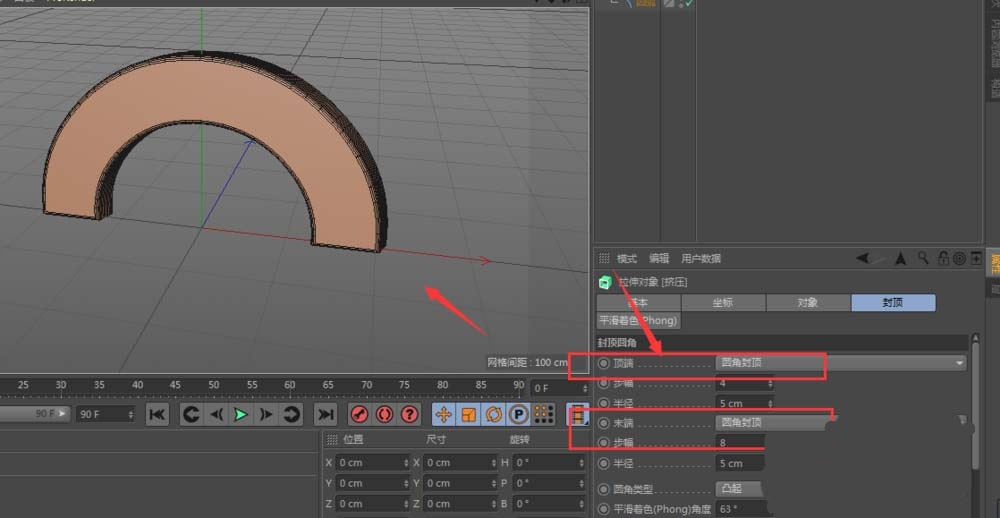Toggle Rotation keyframe recording icon
This screenshot has height=518, width=1000.
493,414
